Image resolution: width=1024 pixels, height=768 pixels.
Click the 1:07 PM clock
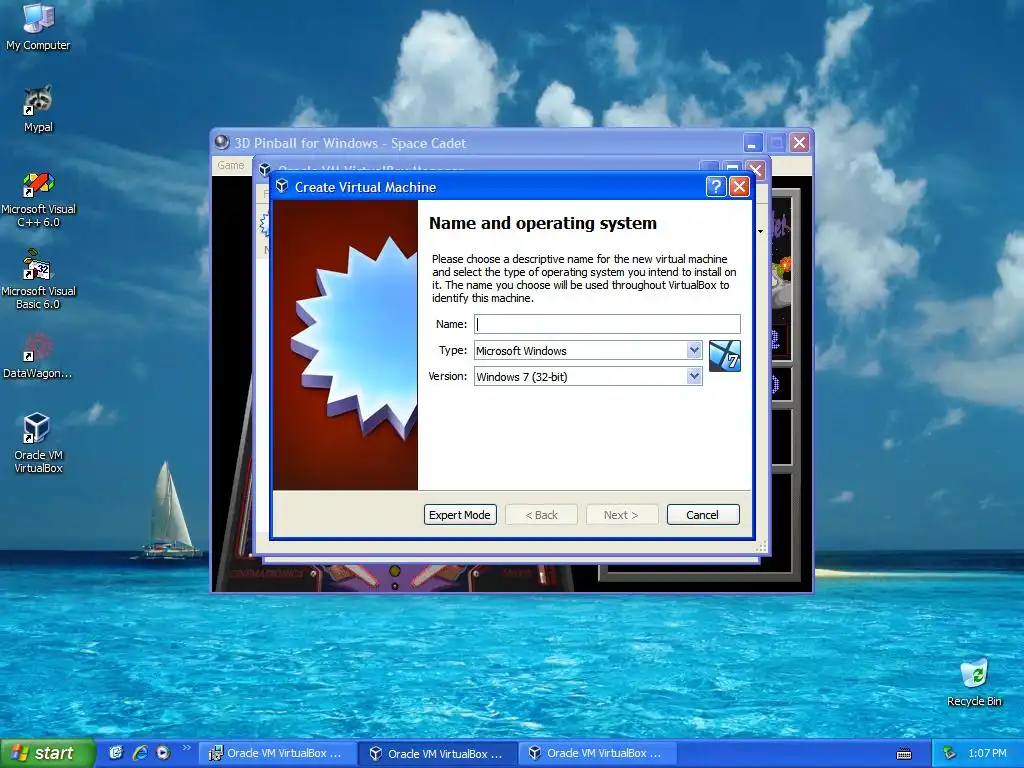[x=987, y=754]
